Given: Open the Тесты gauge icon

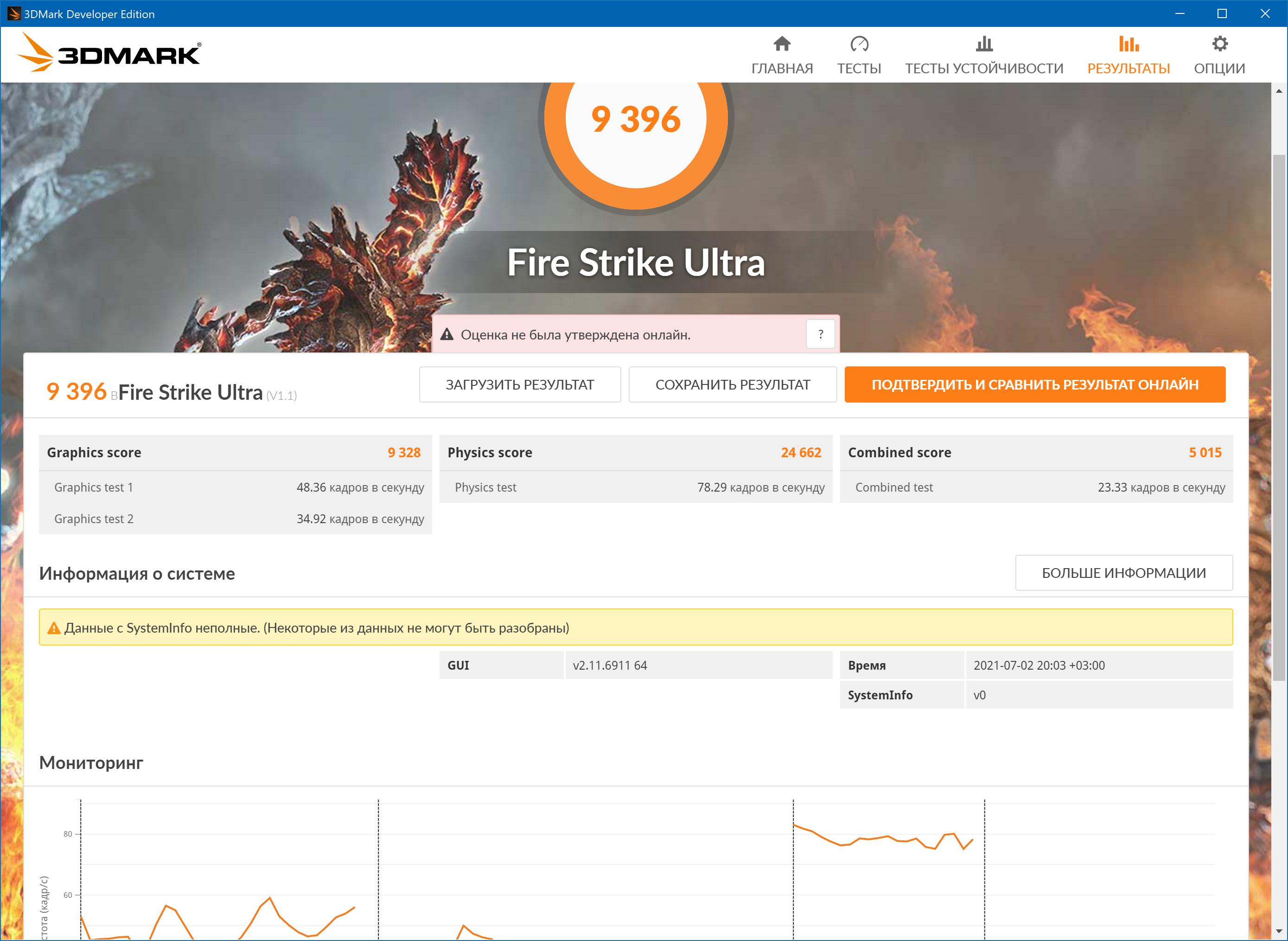Looking at the screenshot, I should pos(859,44).
